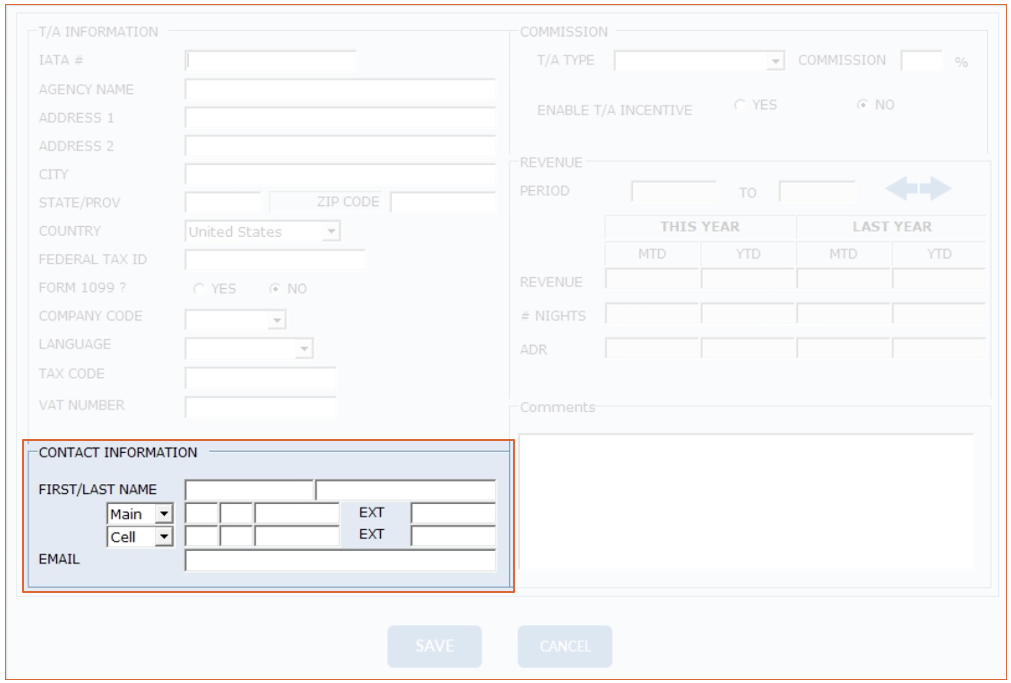Image resolution: width=1011 pixels, height=683 pixels.
Task: Open the Language dropdown list
Action: [x=303, y=349]
